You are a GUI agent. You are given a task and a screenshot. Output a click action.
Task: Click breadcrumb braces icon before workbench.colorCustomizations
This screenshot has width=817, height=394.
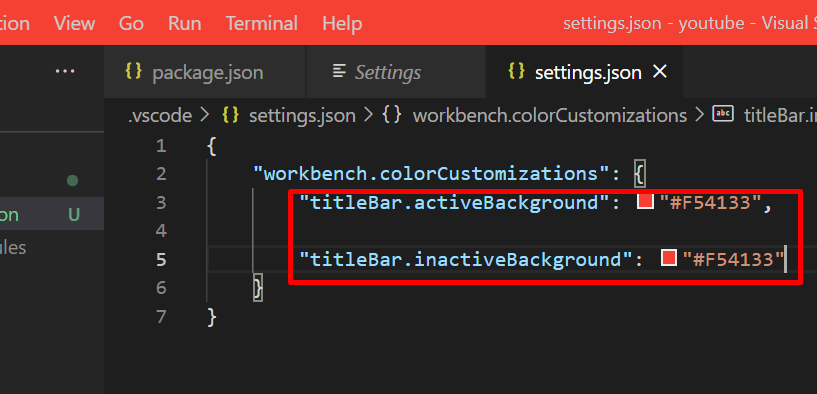point(392,115)
